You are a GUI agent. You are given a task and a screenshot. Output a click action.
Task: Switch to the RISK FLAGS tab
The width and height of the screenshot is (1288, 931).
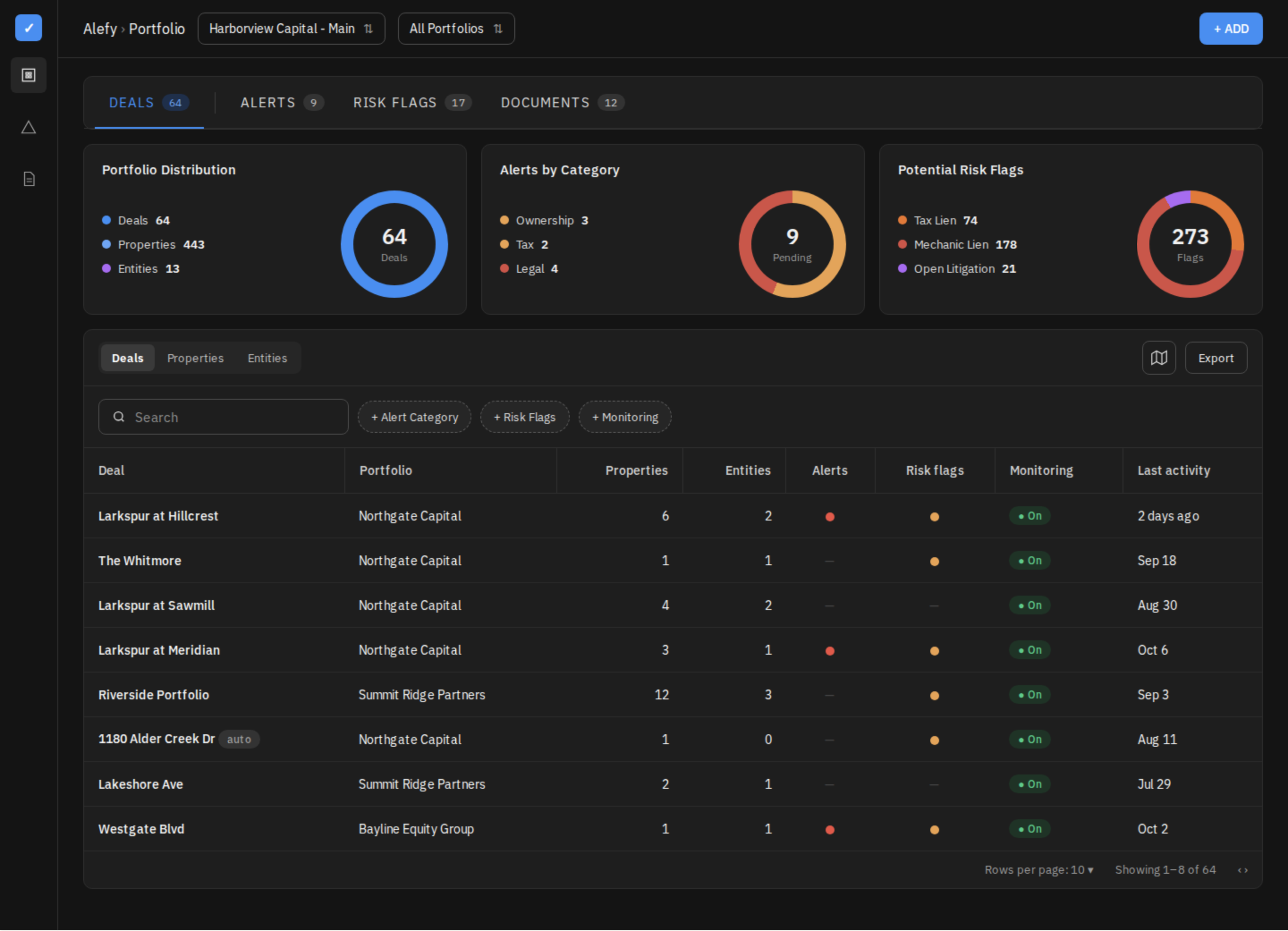click(x=412, y=103)
